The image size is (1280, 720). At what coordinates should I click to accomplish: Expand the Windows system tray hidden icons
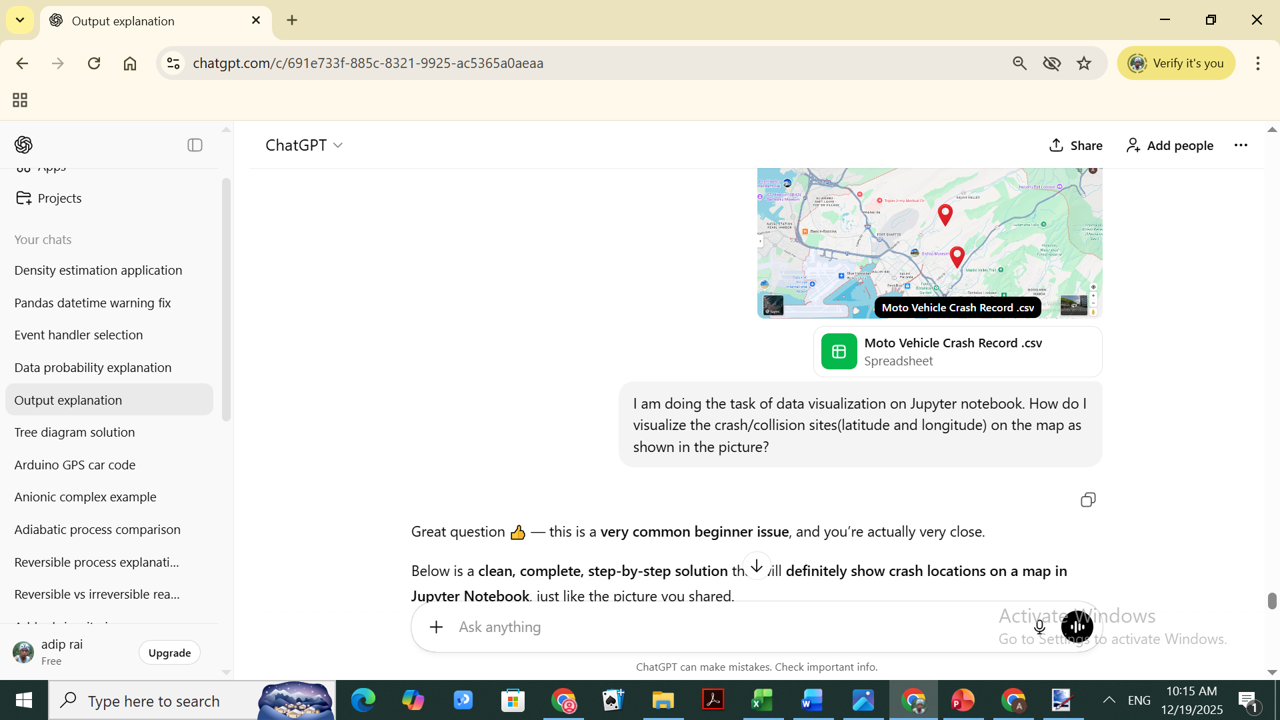pyautogui.click(x=1108, y=700)
